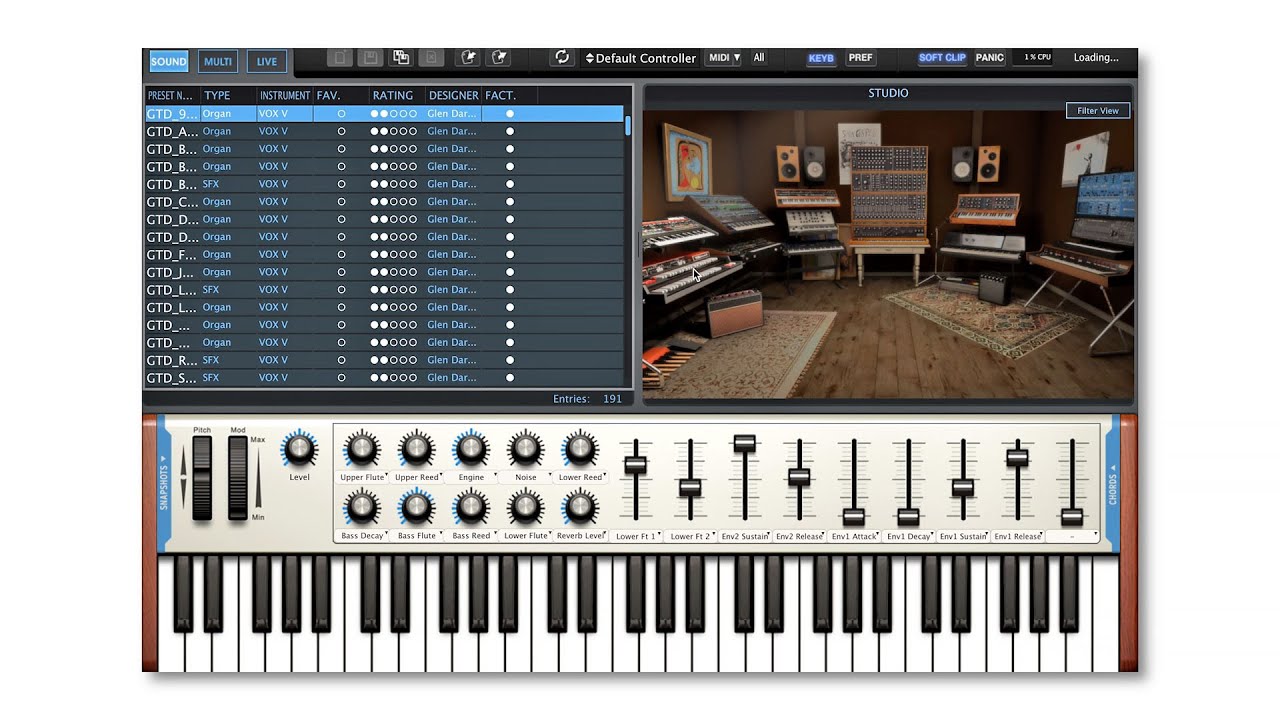Toggle the KEYB keyboard display button
1280x720 pixels.
coord(821,58)
